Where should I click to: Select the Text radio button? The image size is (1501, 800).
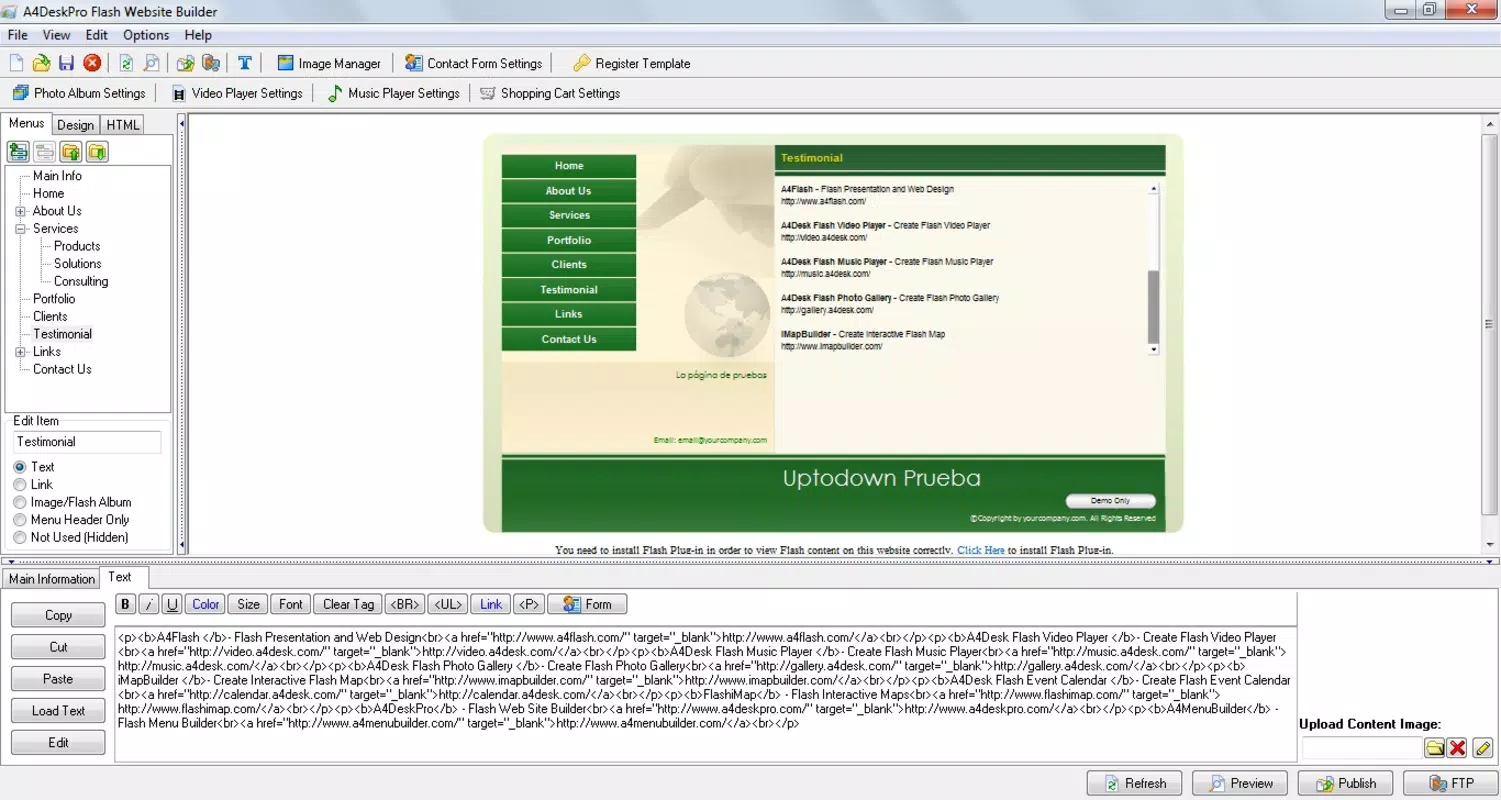20,467
